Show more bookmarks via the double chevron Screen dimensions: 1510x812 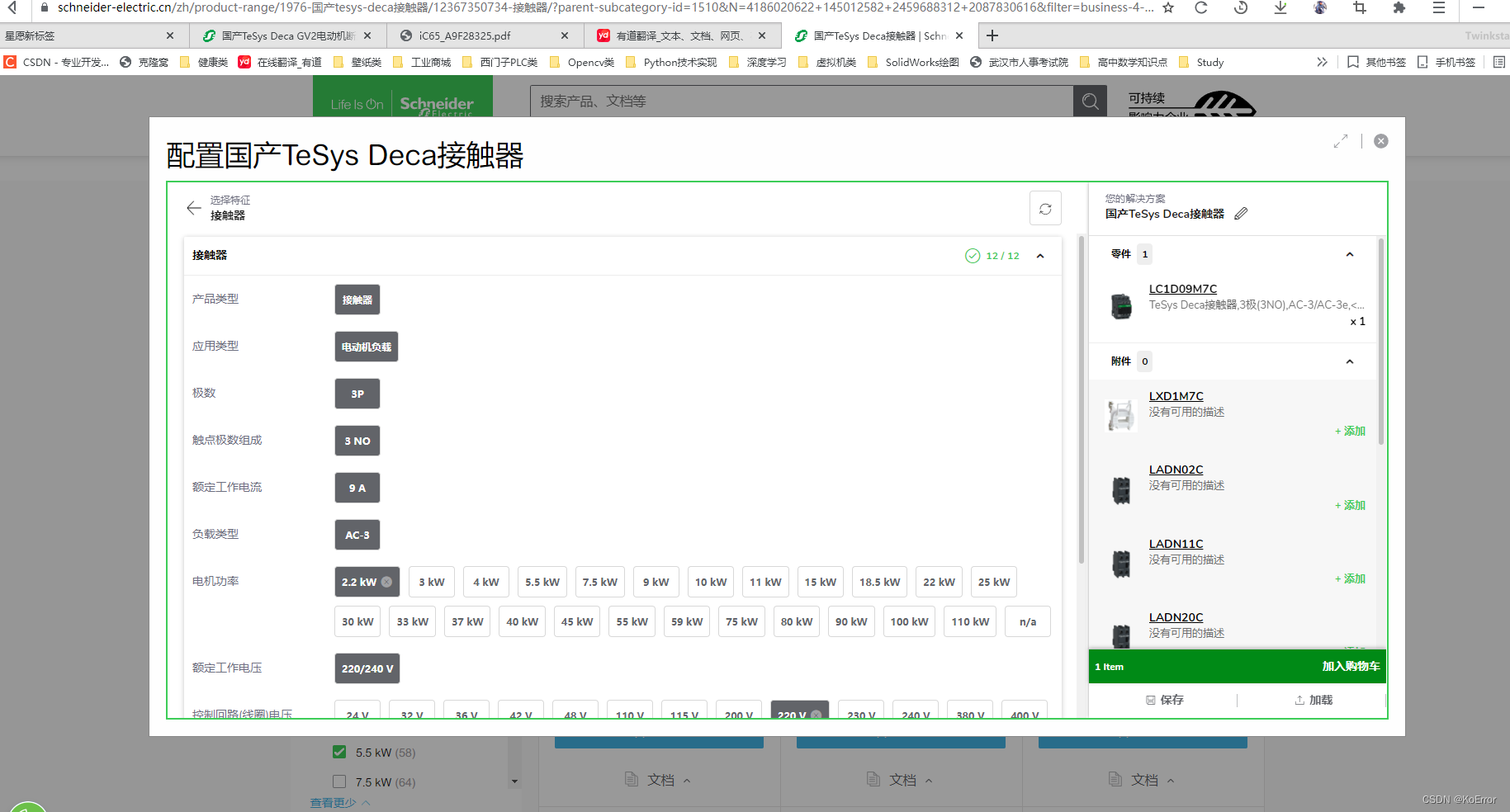1322,62
